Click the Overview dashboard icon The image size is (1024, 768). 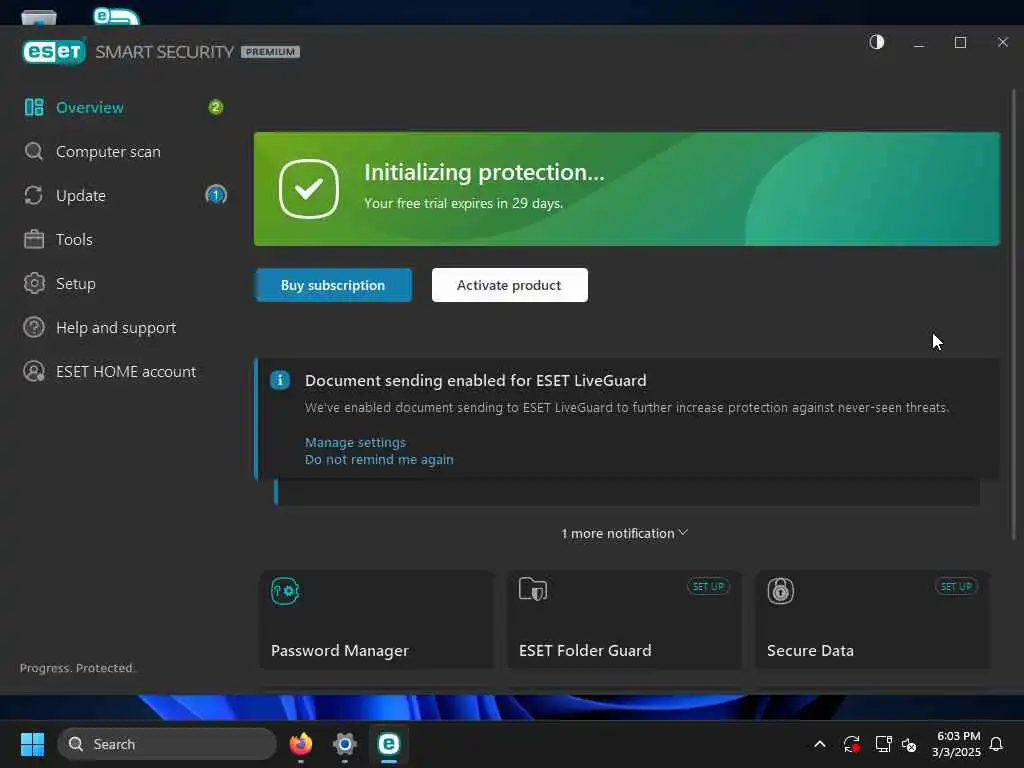[x=34, y=107]
